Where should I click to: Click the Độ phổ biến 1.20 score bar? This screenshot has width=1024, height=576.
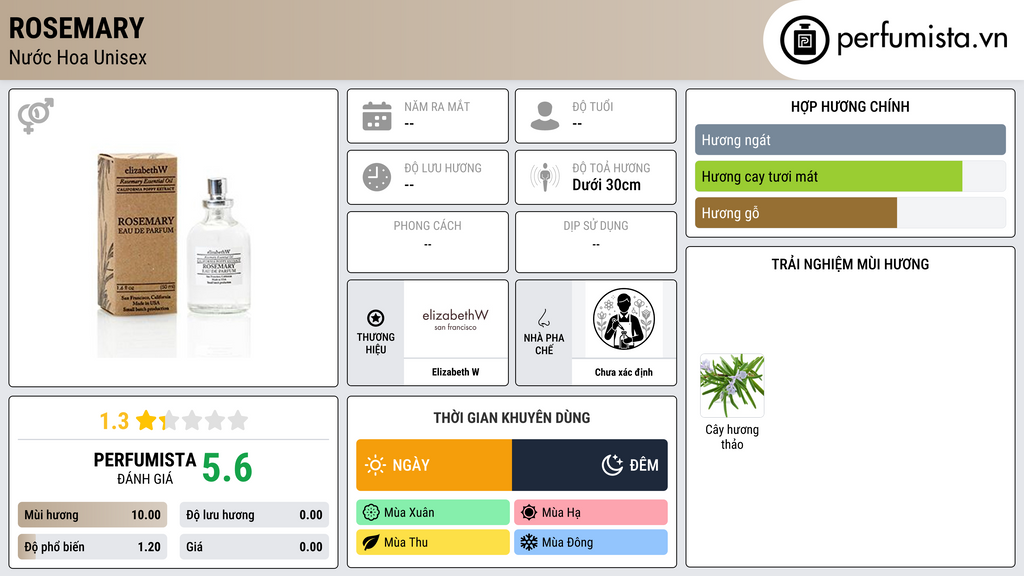(92, 547)
